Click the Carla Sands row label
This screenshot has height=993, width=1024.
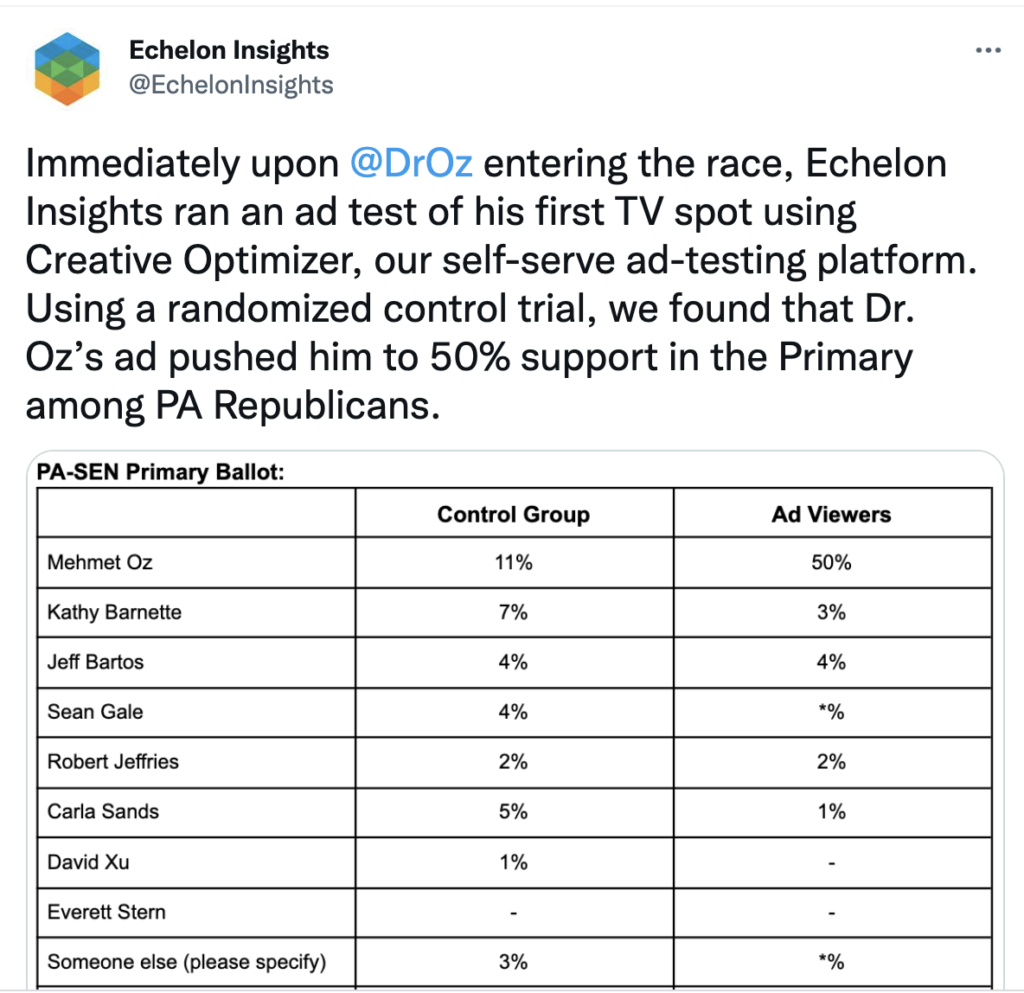(x=103, y=811)
